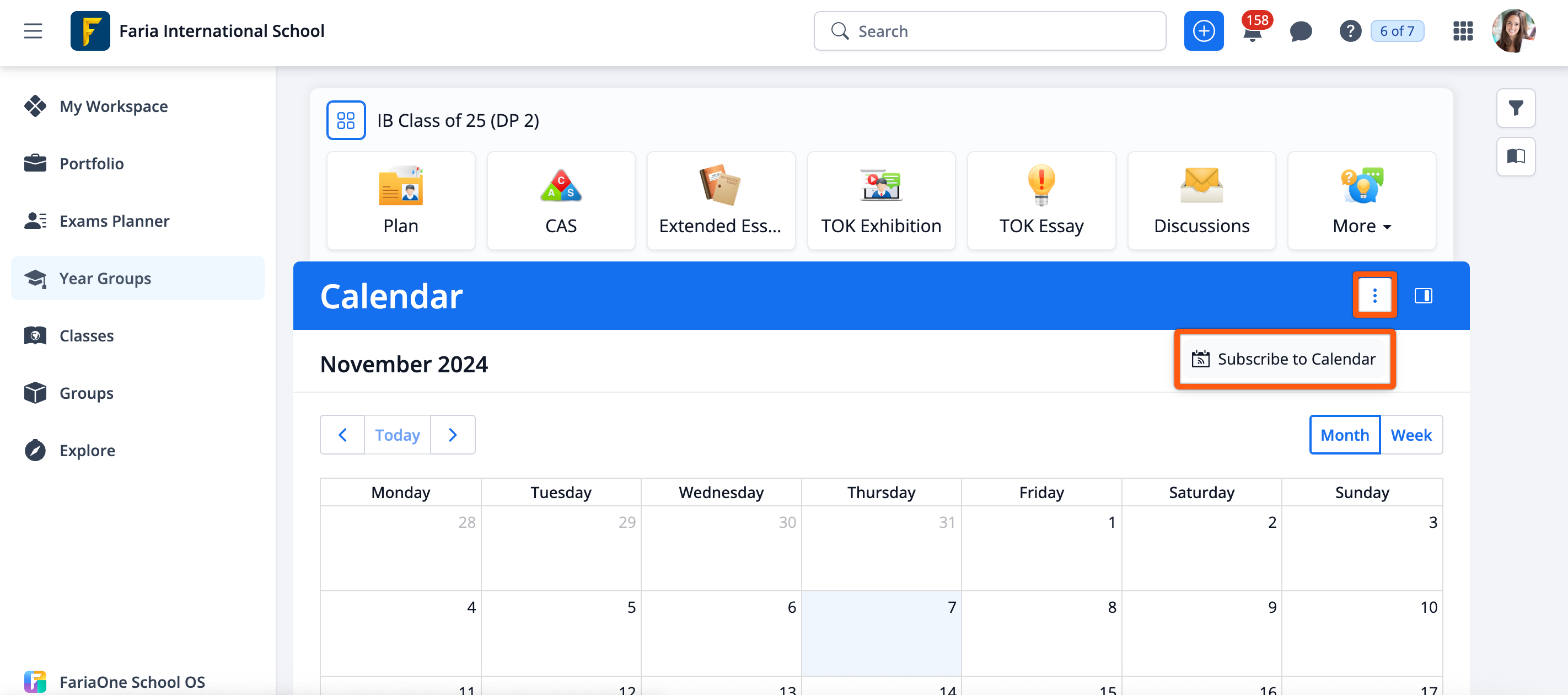Switch calendar to Week view

[x=1410, y=435]
